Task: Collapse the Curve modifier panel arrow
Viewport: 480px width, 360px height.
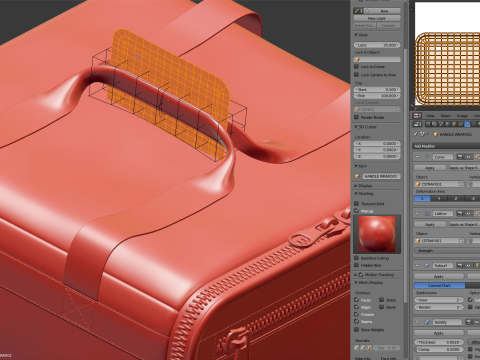Action: pos(417,156)
